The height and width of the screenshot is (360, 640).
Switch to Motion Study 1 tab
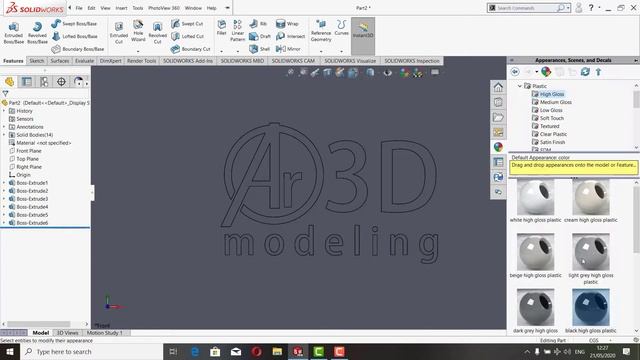[104, 333]
